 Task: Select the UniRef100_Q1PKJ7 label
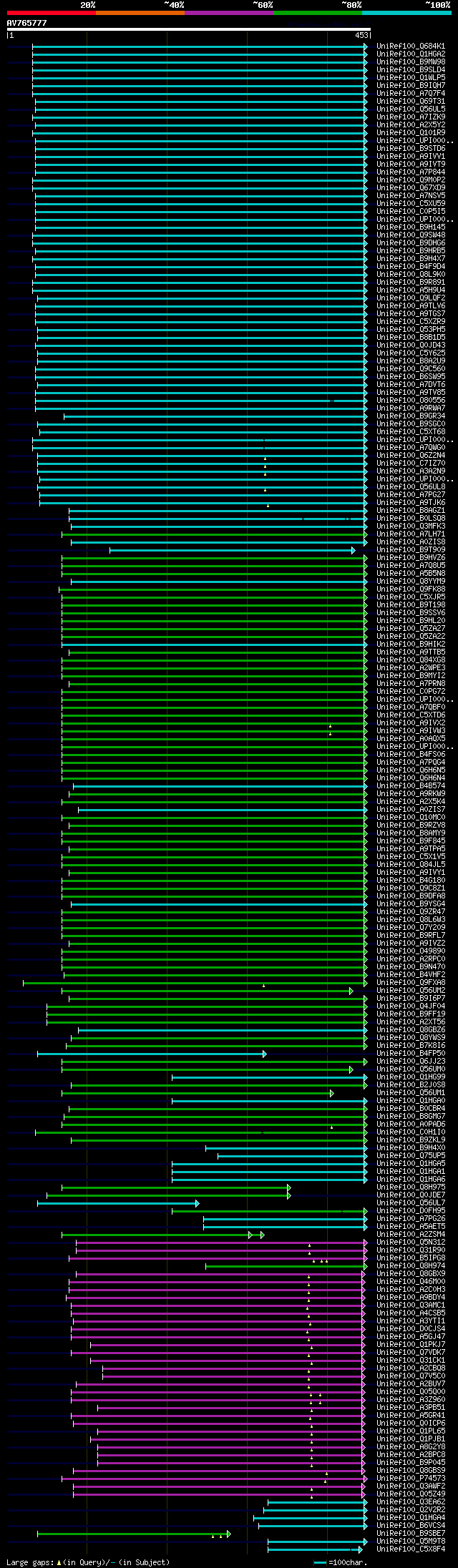411,1344
